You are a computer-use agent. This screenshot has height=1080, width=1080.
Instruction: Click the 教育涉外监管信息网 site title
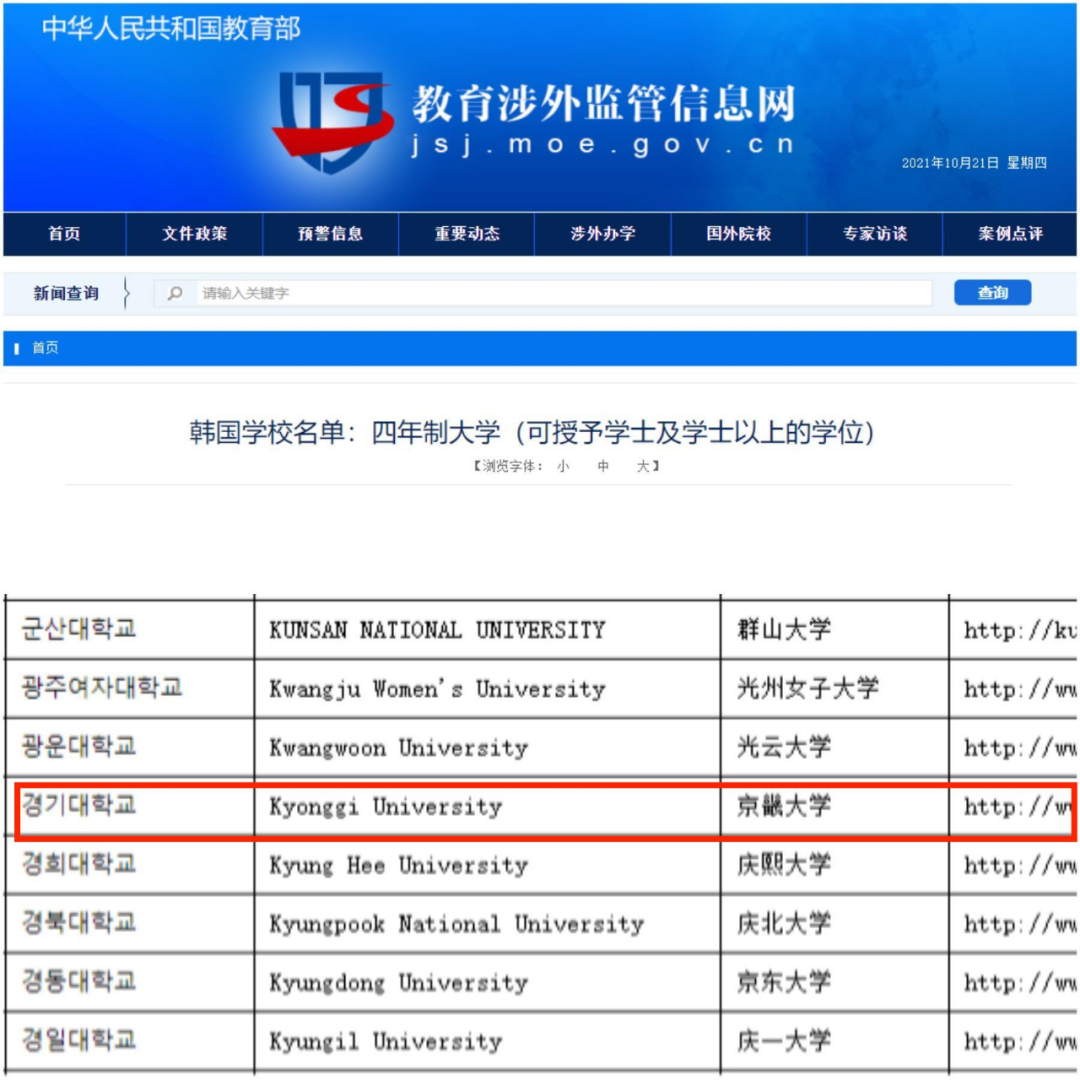(604, 104)
